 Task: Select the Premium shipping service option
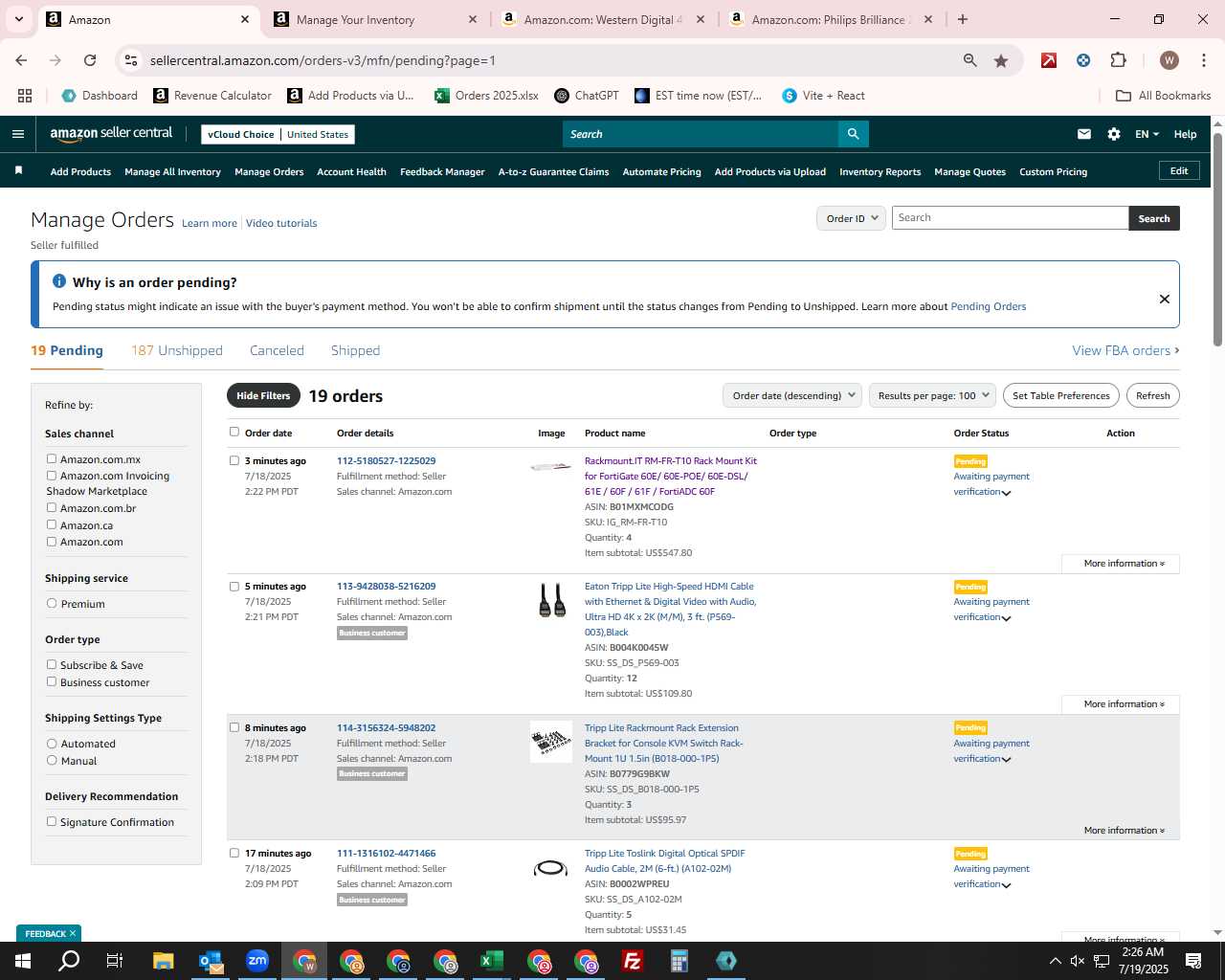pyautogui.click(x=52, y=604)
